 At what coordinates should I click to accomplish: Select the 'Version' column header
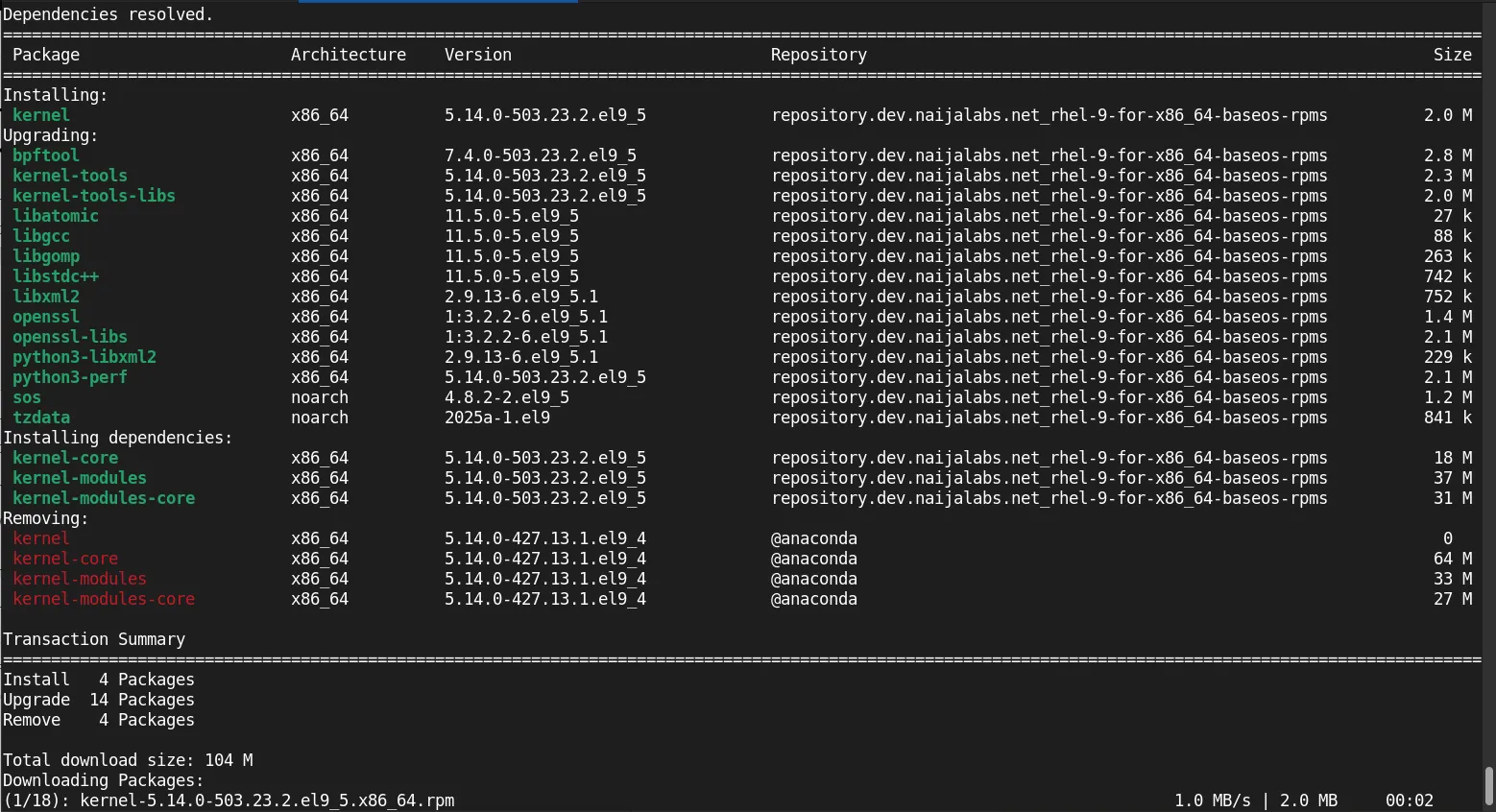[x=478, y=55]
